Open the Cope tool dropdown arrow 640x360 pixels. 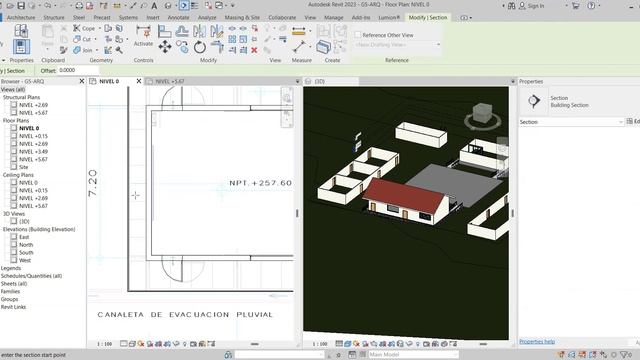click(x=100, y=28)
